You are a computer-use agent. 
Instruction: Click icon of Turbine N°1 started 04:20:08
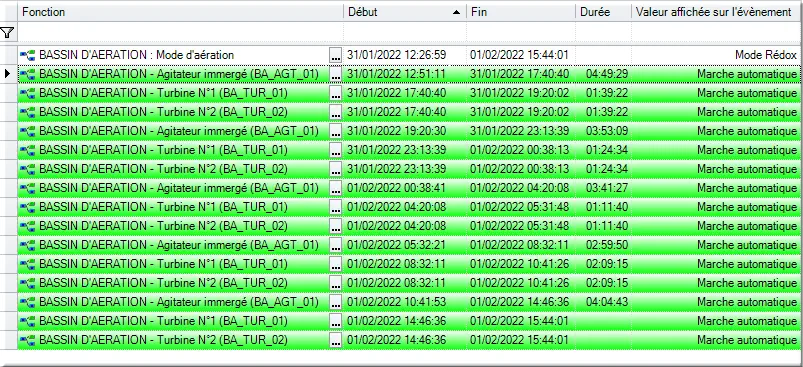click(x=28, y=207)
